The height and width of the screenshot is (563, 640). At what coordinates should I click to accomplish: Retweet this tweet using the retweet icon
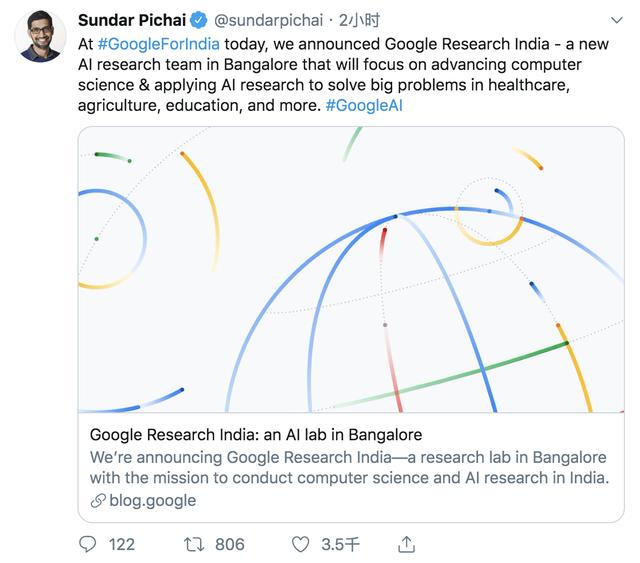(194, 544)
